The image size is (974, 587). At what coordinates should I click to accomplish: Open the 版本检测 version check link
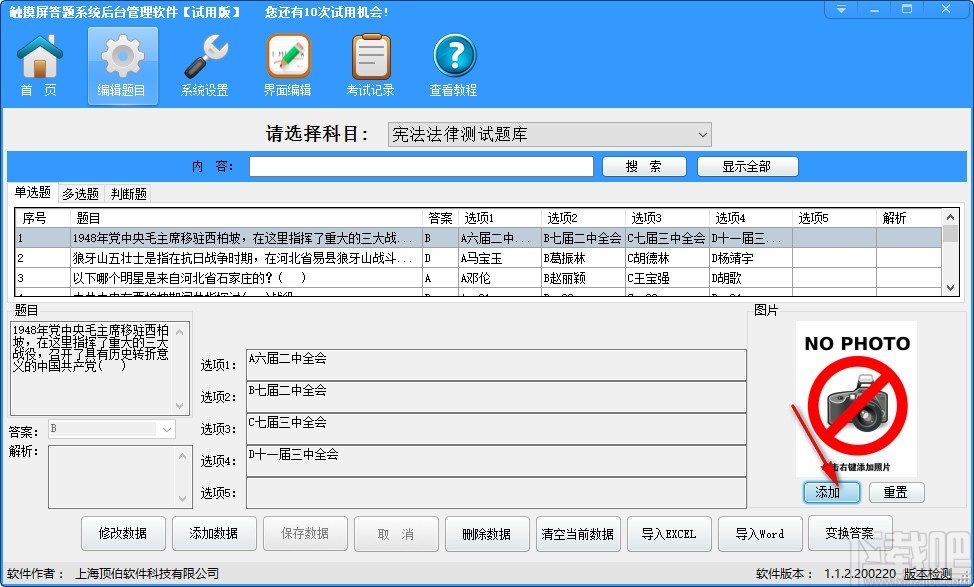928,574
